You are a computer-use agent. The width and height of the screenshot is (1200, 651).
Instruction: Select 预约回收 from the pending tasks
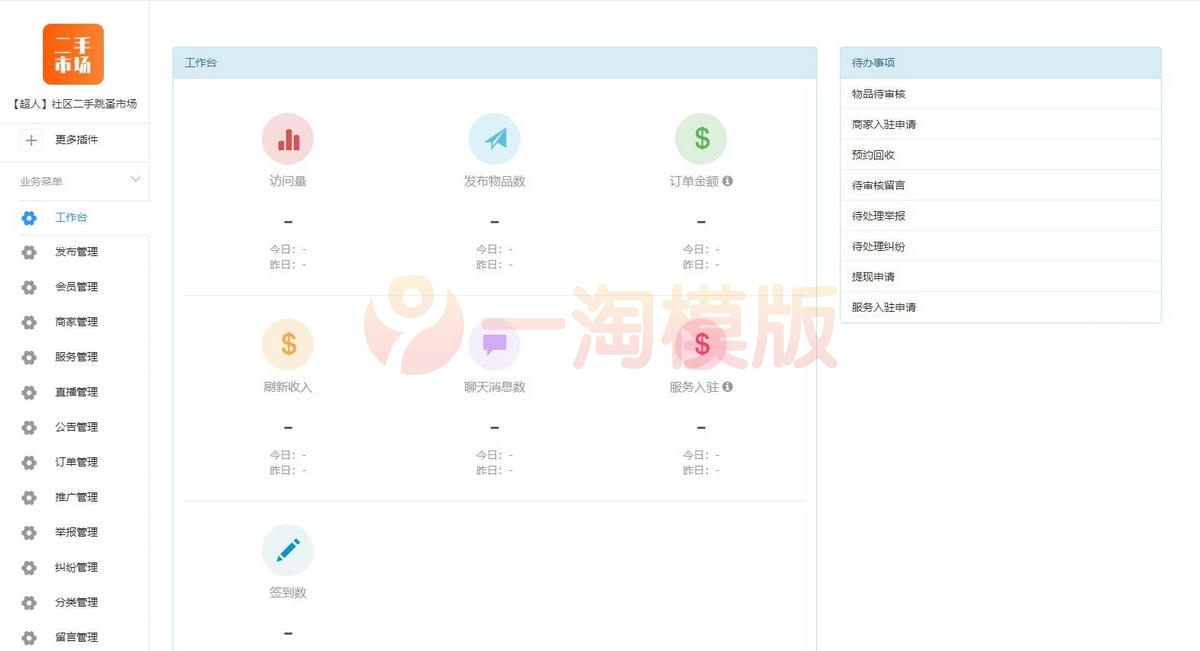click(872, 154)
